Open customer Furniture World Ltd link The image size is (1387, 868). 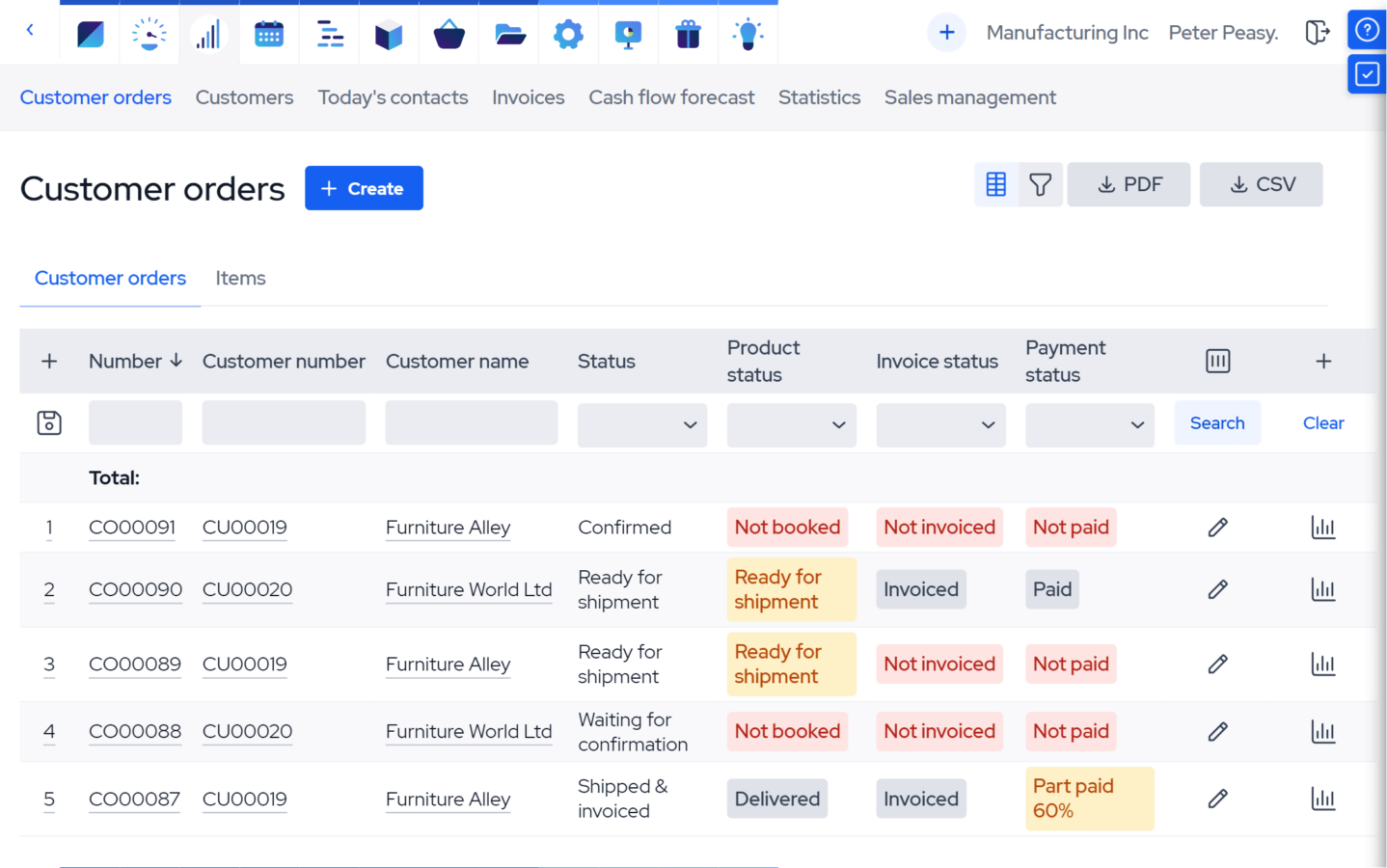(469, 589)
